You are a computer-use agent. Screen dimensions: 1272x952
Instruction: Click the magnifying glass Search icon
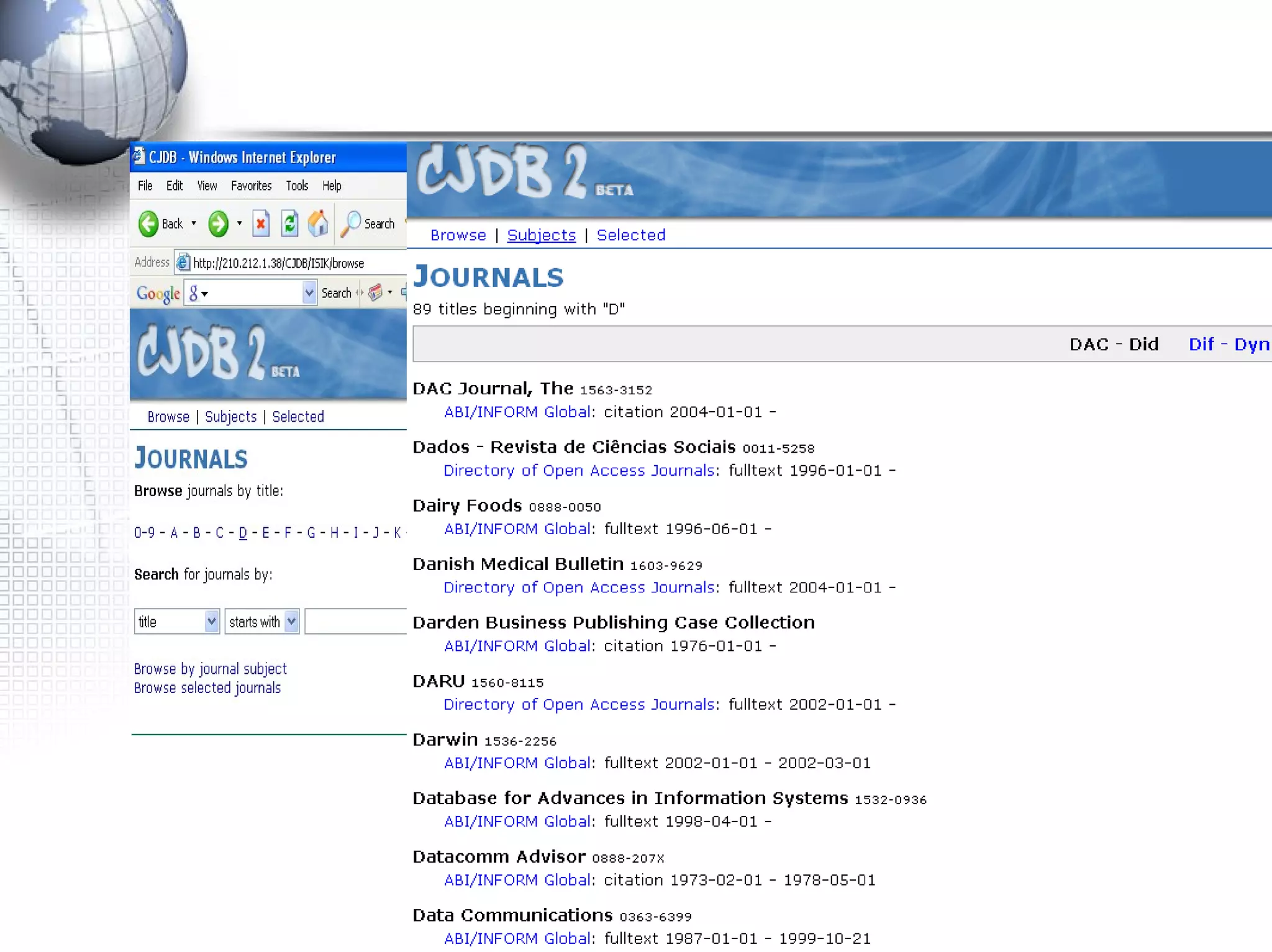(351, 224)
